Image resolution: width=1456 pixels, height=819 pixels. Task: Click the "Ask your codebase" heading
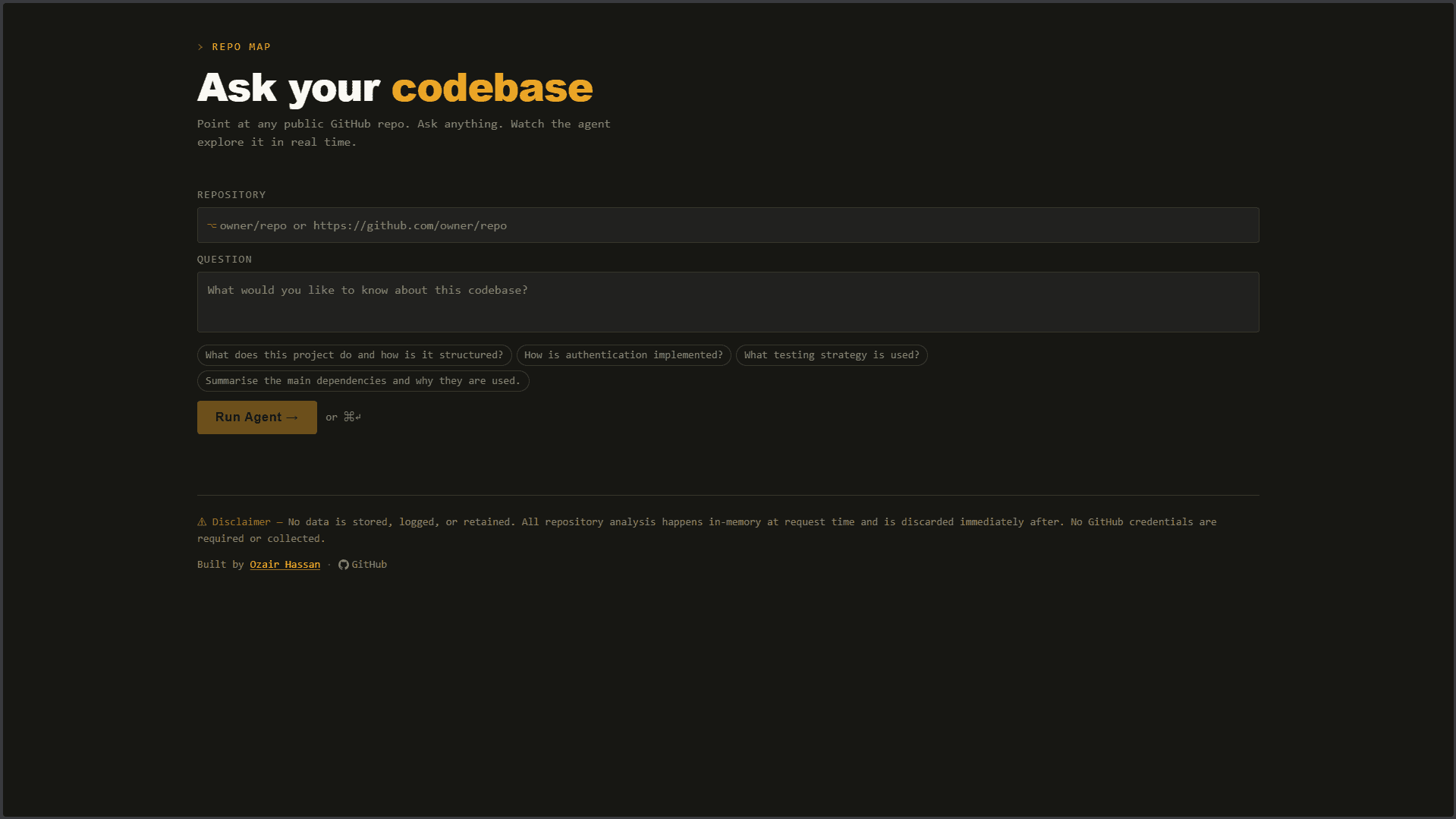pyautogui.click(x=395, y=88)
